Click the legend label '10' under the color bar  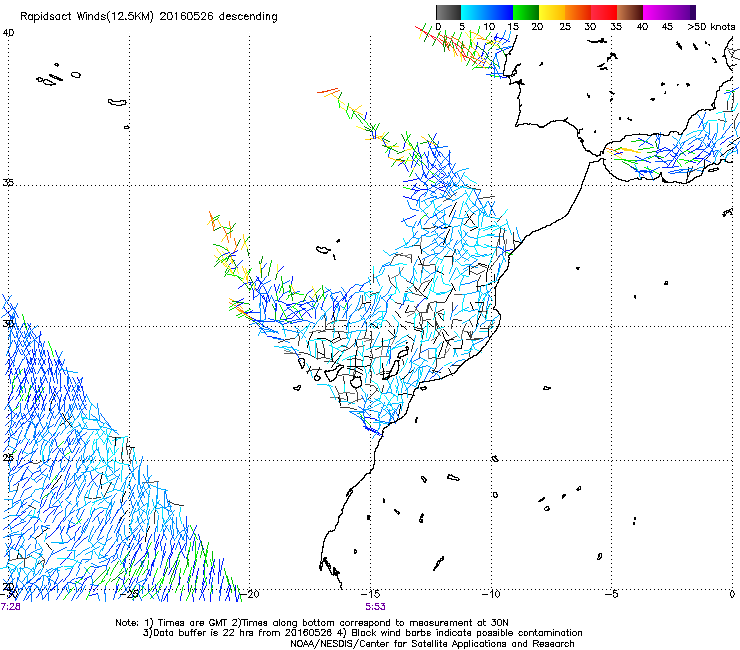[489, 26]
